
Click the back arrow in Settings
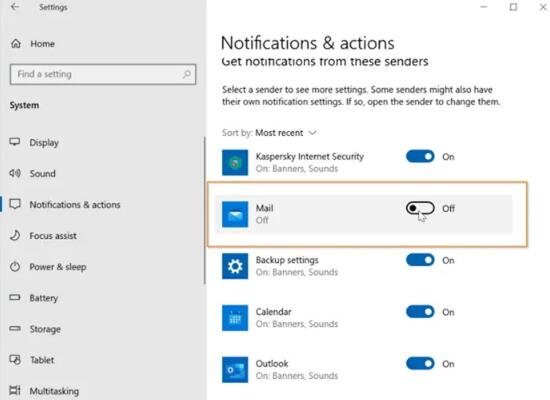[x=15, y=7]
